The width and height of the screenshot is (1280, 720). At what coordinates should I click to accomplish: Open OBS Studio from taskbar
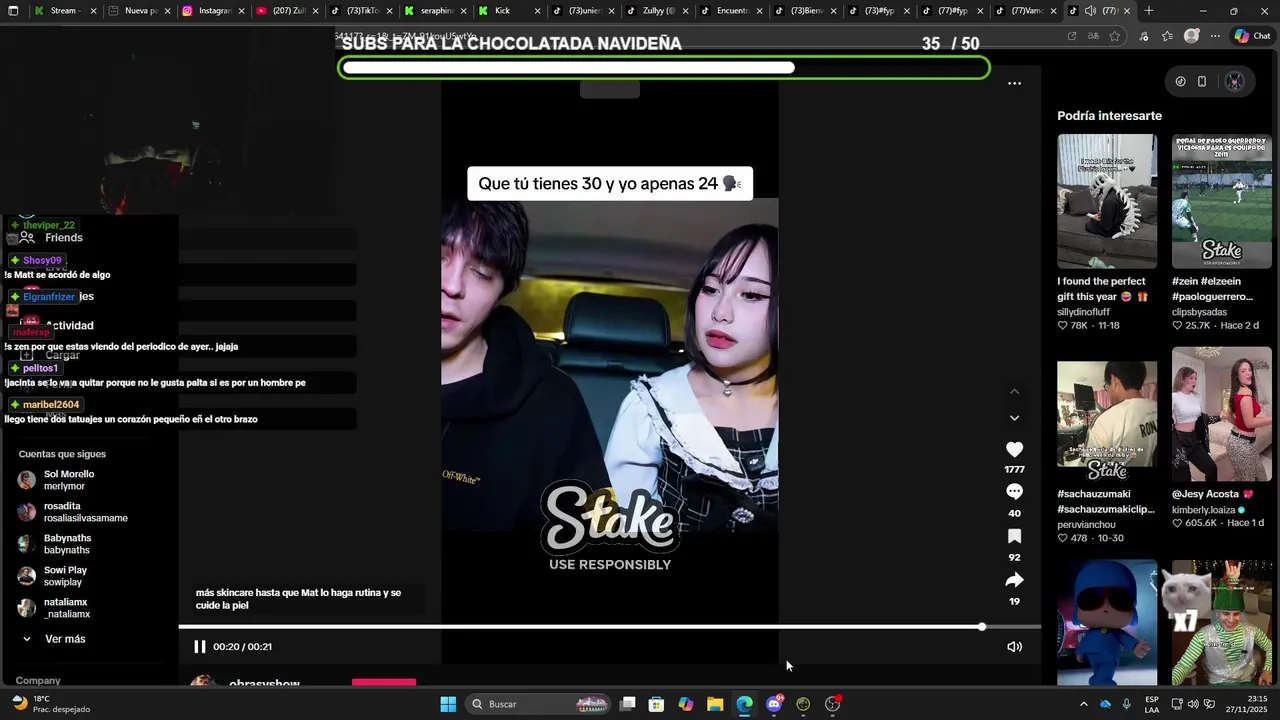tap(832, 704)
